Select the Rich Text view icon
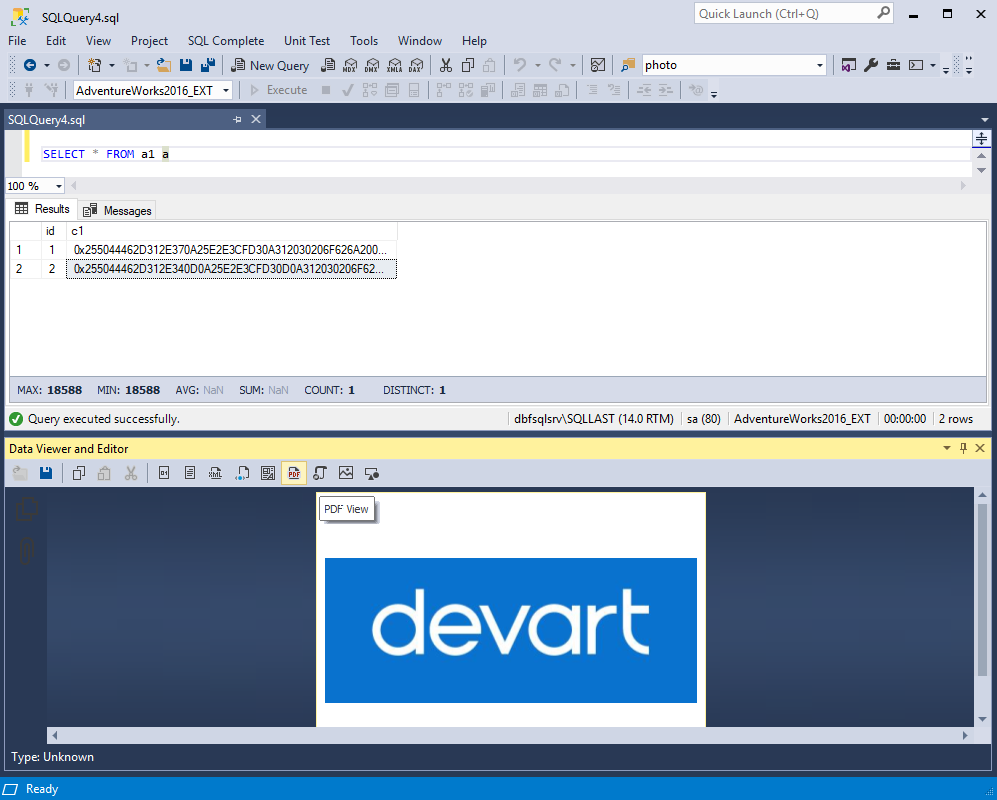Viewport: 997px width, 800px height. click(268, 472)
